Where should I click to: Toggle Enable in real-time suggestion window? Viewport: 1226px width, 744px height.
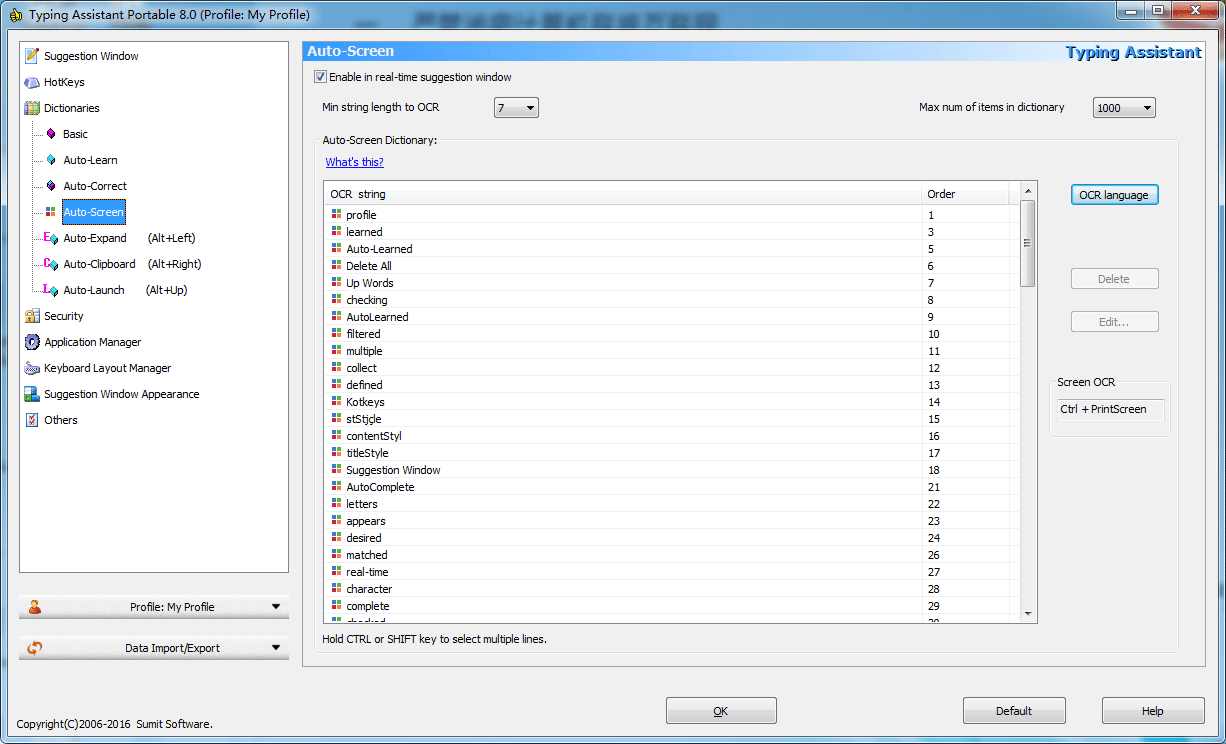tap(320, 77)
